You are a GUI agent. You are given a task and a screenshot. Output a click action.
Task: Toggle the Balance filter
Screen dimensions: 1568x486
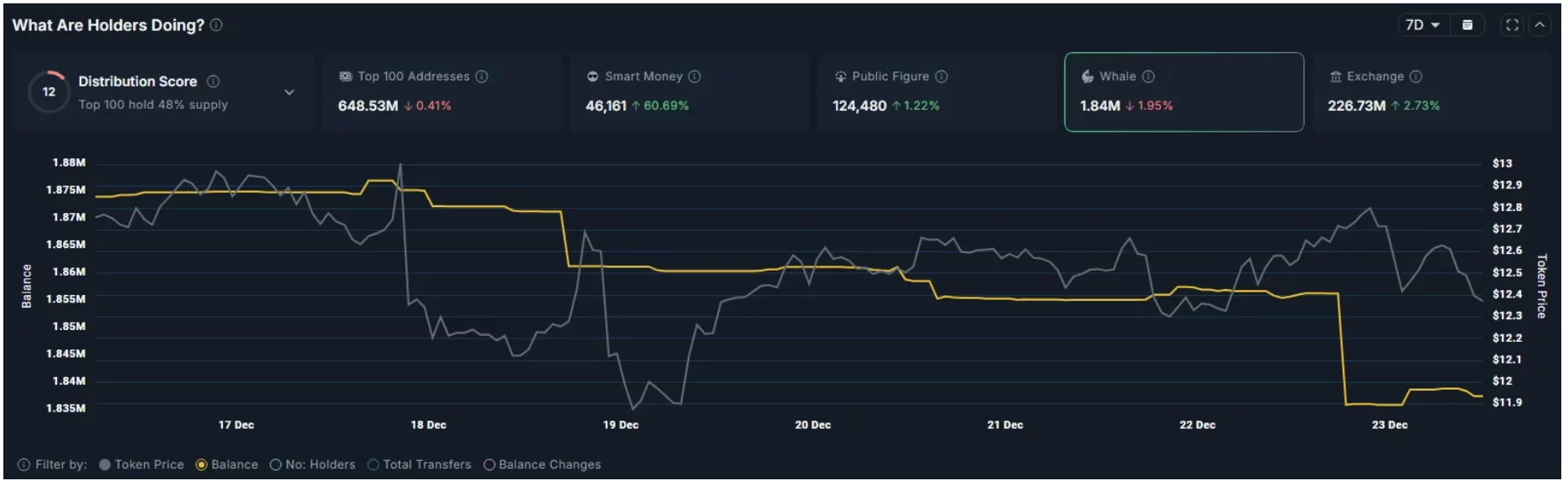[x=227, y=464]
